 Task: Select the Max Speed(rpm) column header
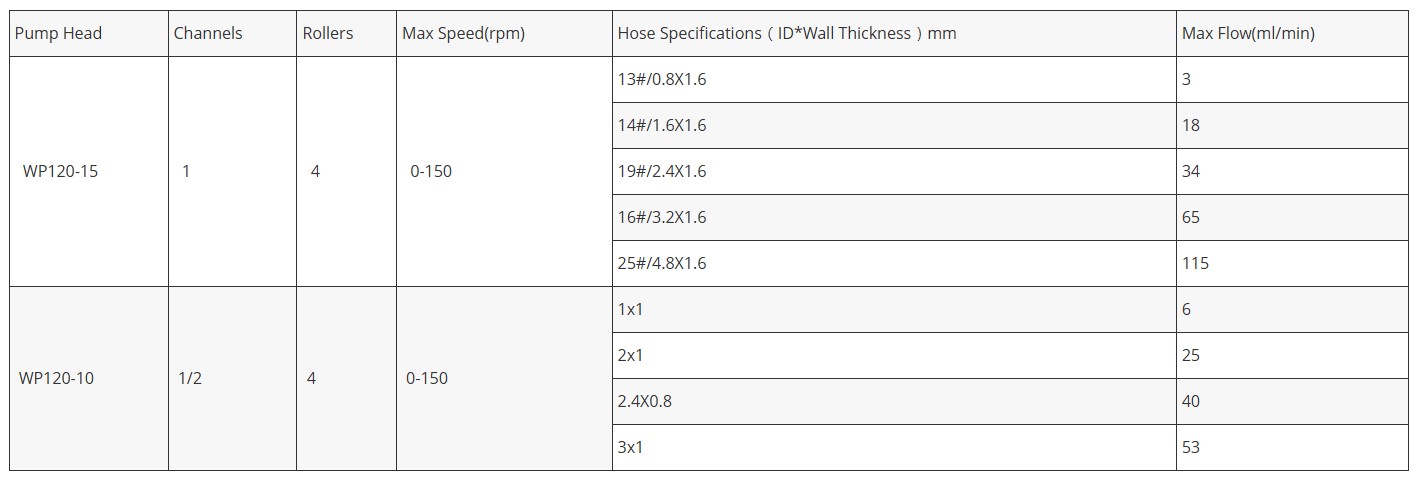[x=463, y=34]
